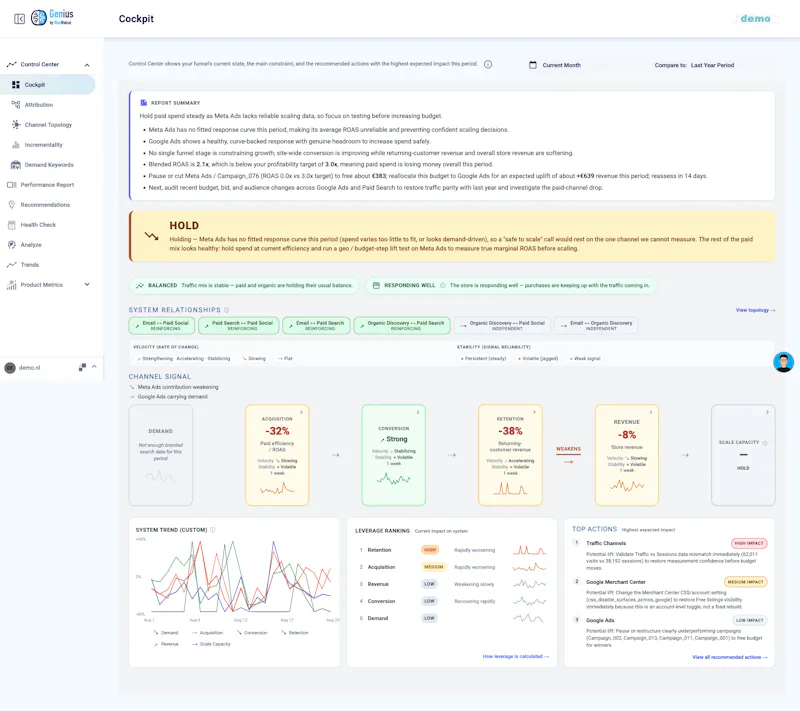800x711 pixels.
Task: Click the info icon beside System Trend (Custom)
Action: pos(213,530)
